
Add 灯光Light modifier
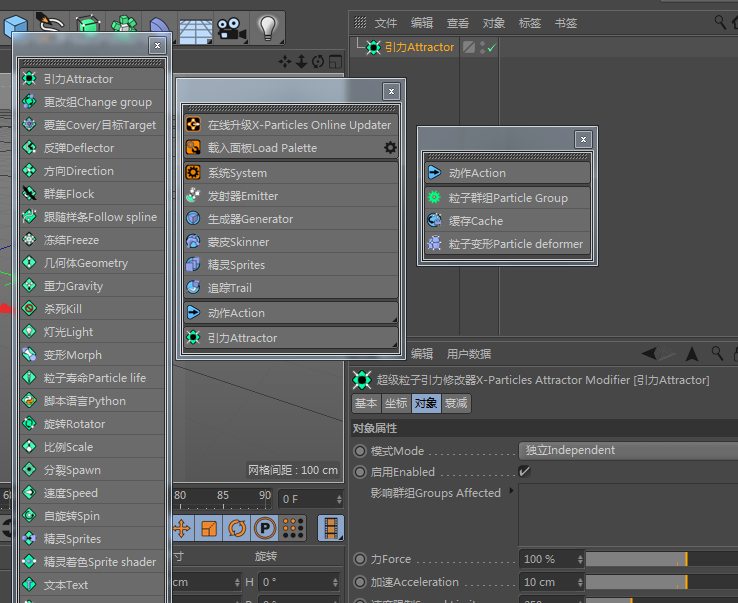click(x=92, y=332)
